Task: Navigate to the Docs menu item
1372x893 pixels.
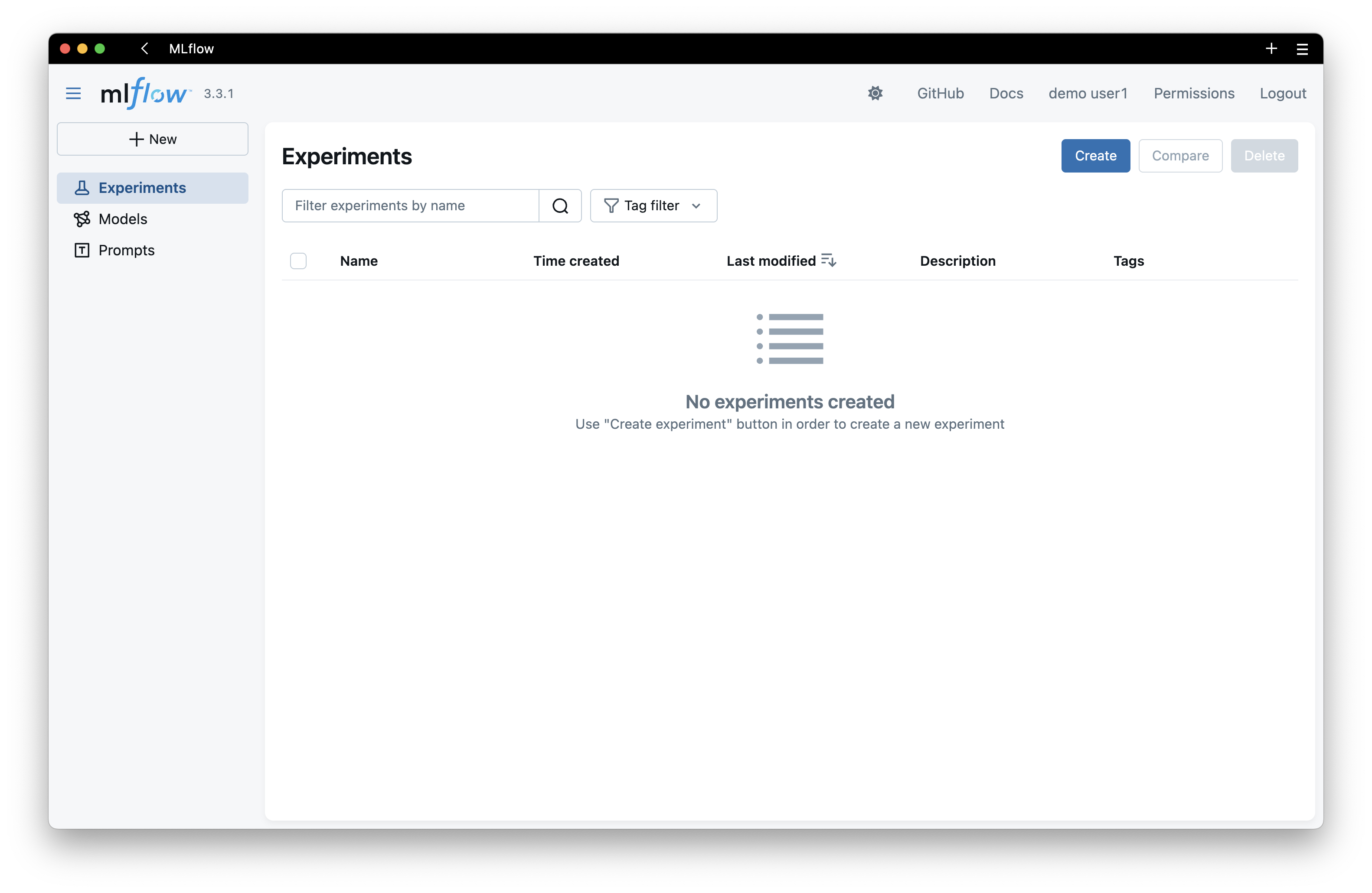Action: pyautogui.click(x=1006, y=93)
